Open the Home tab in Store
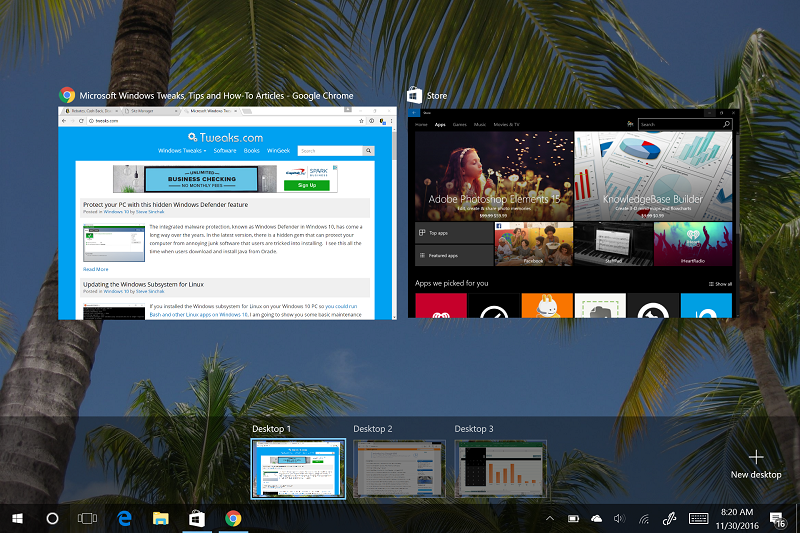The height and width of the screenshot is (533, 800). [421, 124]
